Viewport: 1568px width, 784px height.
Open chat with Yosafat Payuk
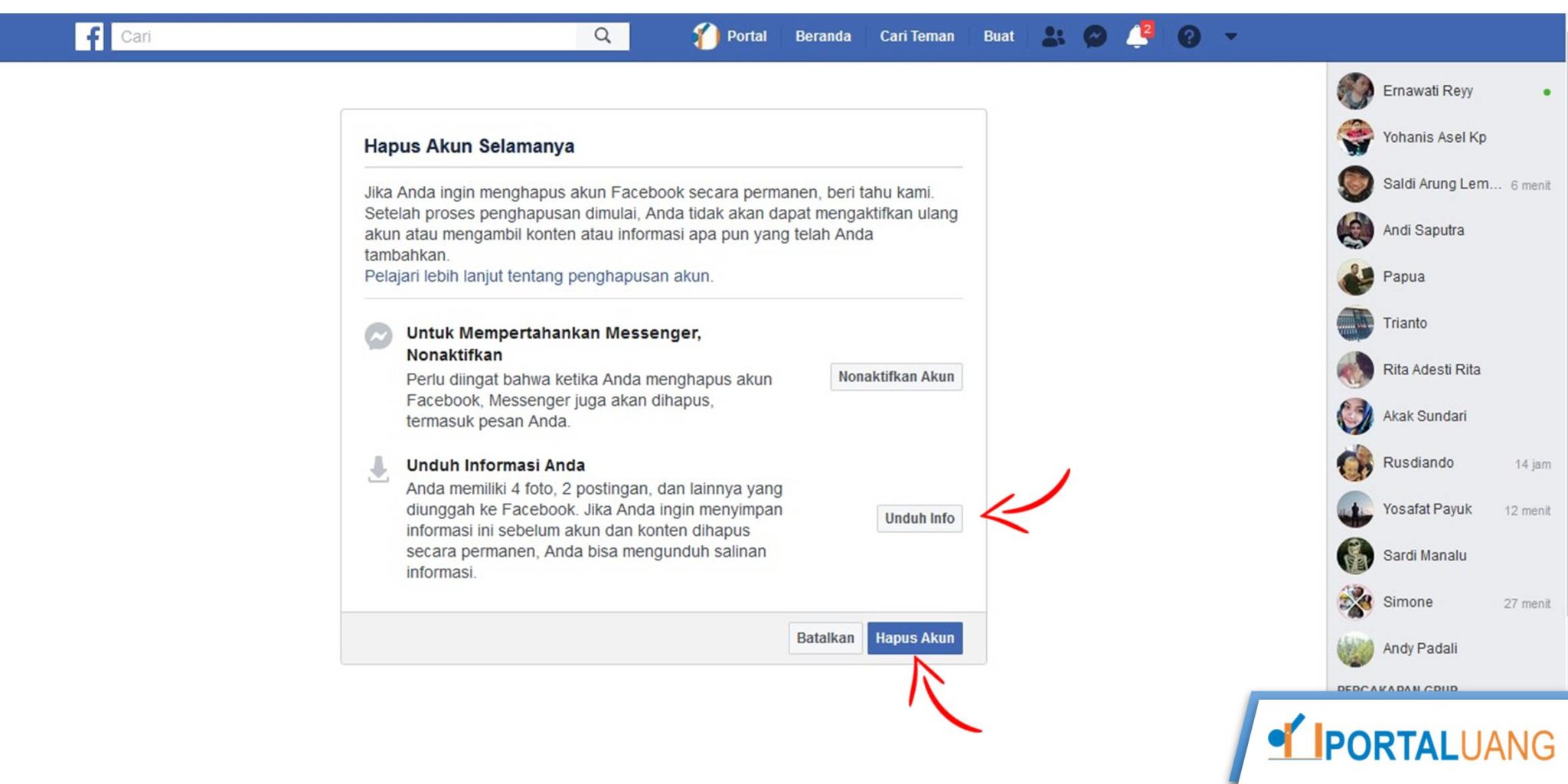(1446, 509)
